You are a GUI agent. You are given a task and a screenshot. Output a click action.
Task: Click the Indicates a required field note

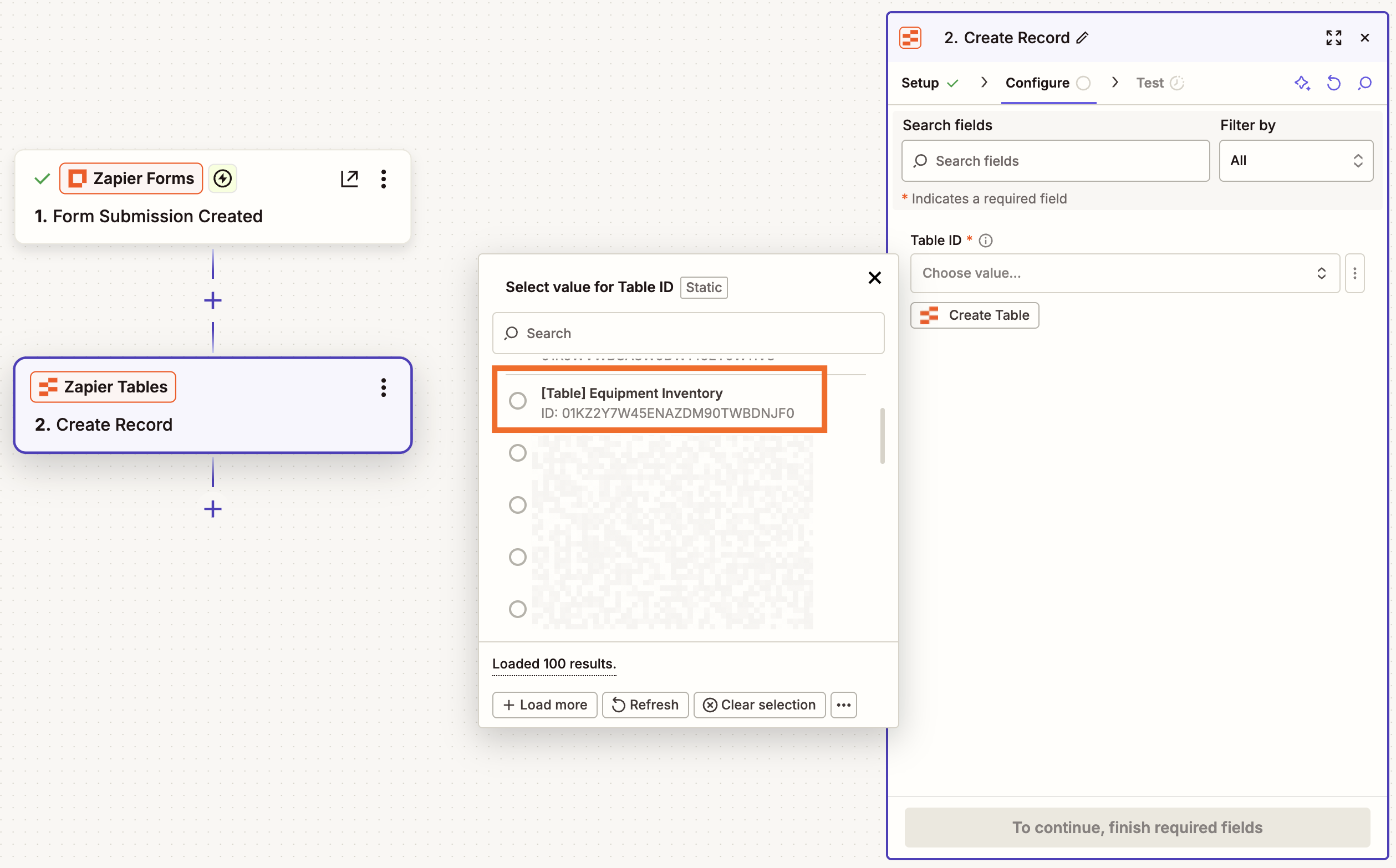tap(984, 198)
